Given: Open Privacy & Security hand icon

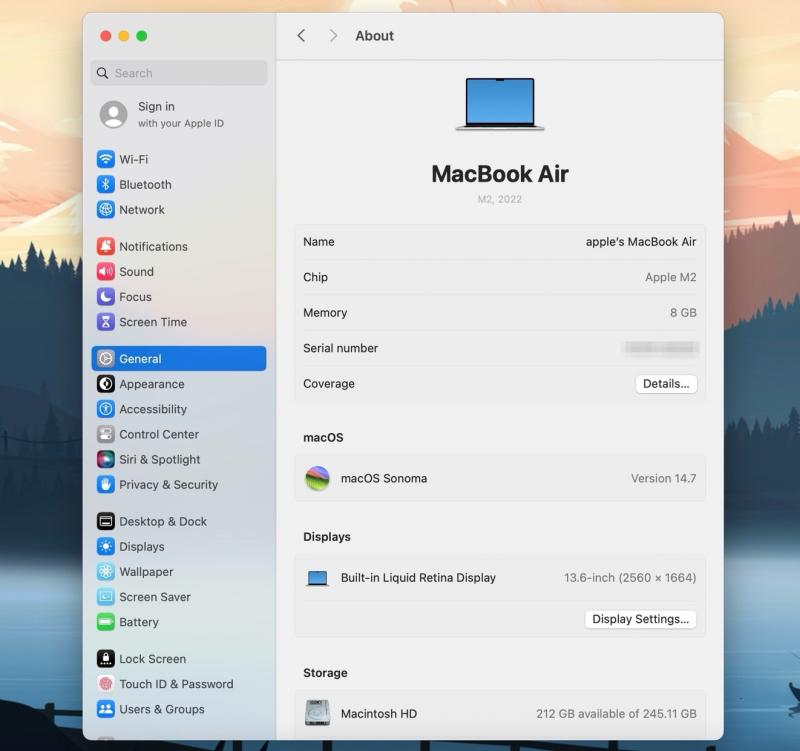Looking at the screenshot, I should pyautogui.click(x=106, y=484).
